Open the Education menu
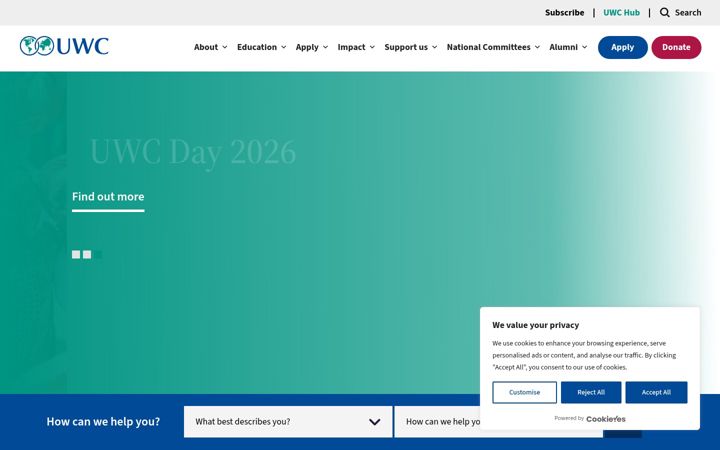720x450 pixels. tap(257, 47)
